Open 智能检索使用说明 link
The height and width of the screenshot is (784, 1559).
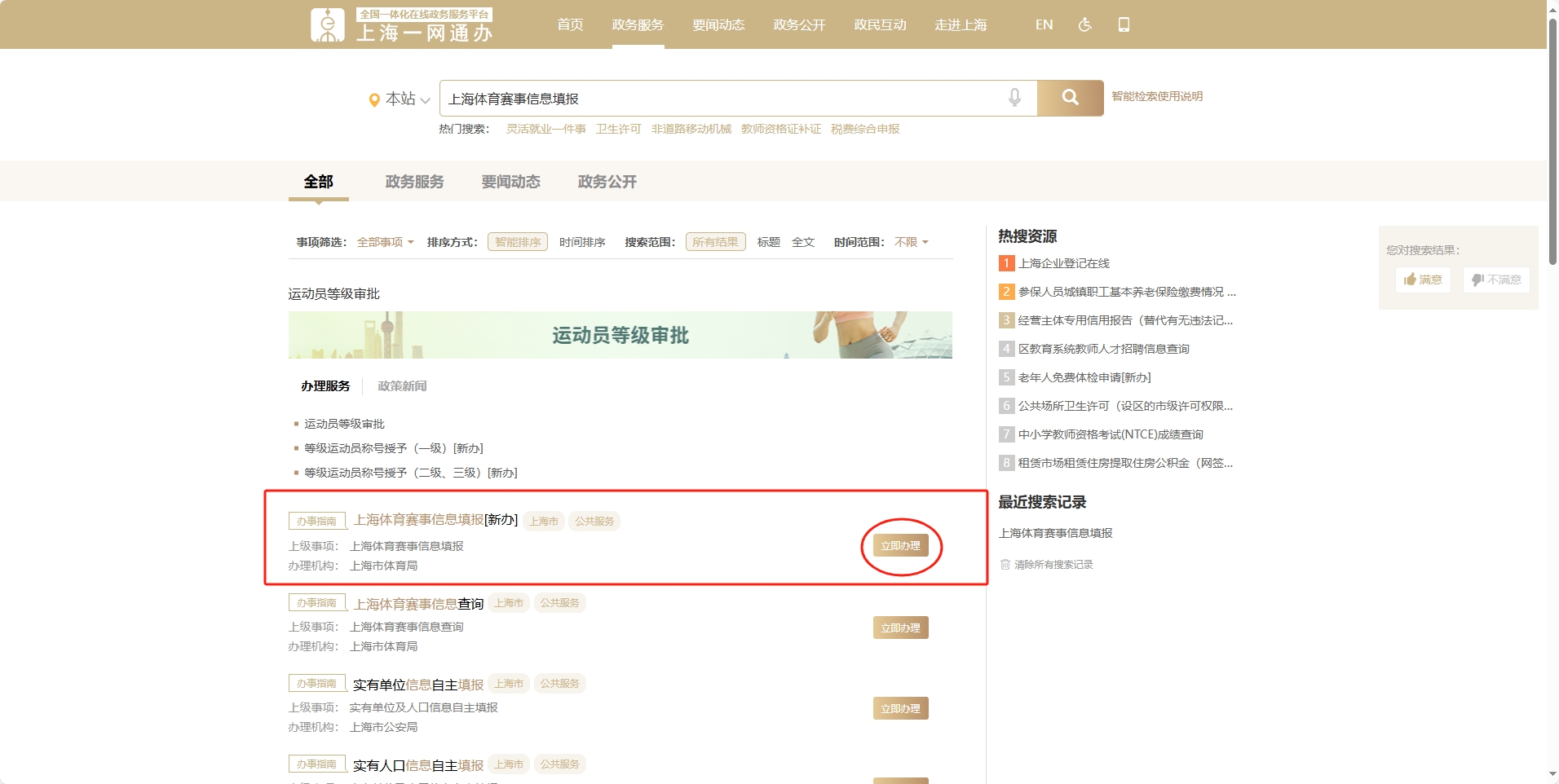point(1157,96)
